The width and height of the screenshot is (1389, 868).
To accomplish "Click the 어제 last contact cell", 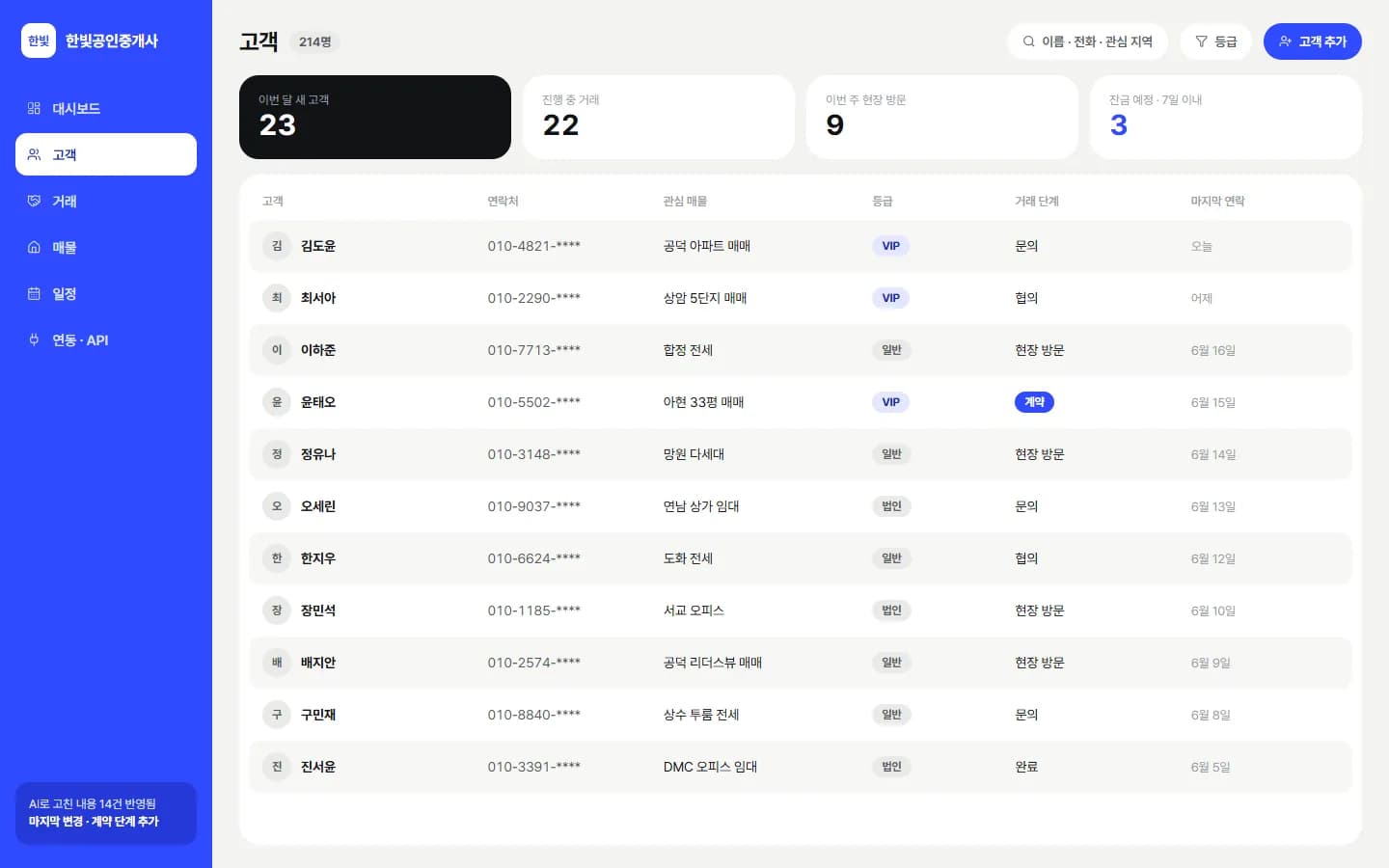I will 1201,298.
